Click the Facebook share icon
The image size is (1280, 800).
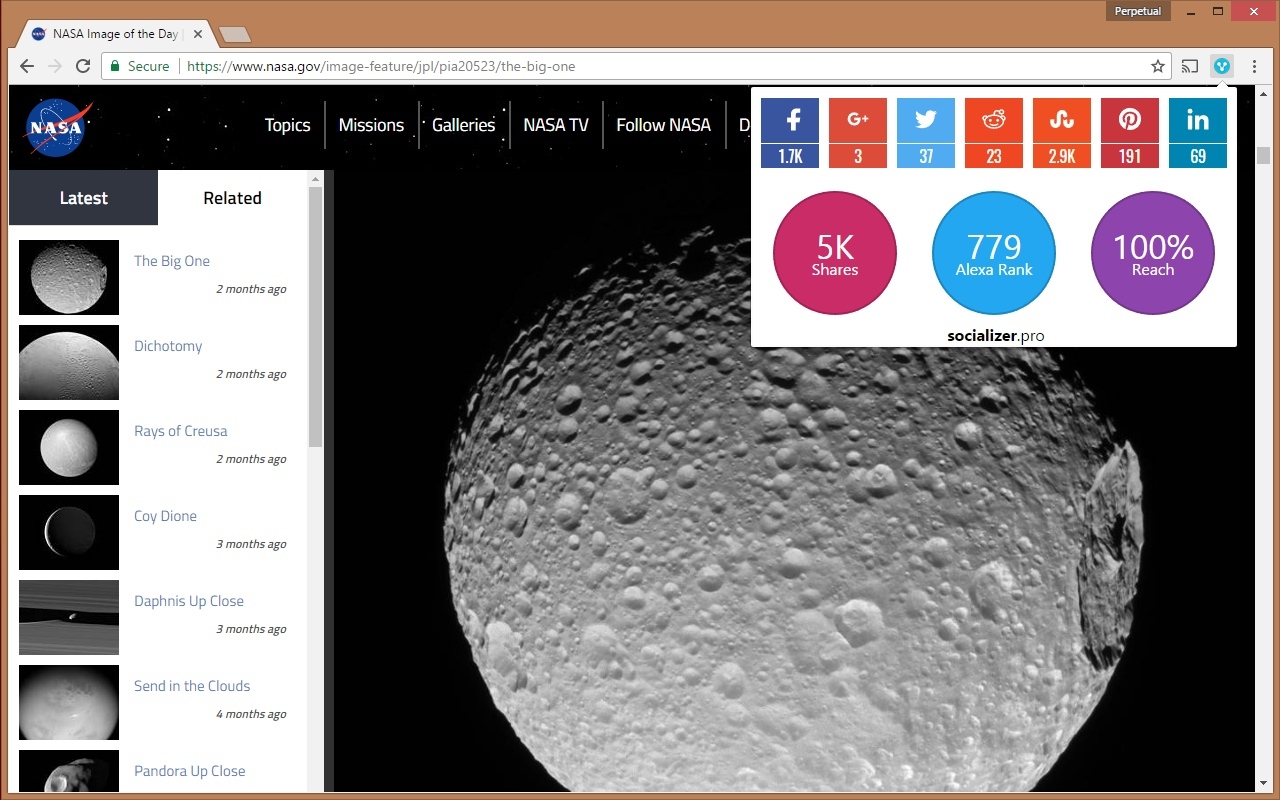790,120
